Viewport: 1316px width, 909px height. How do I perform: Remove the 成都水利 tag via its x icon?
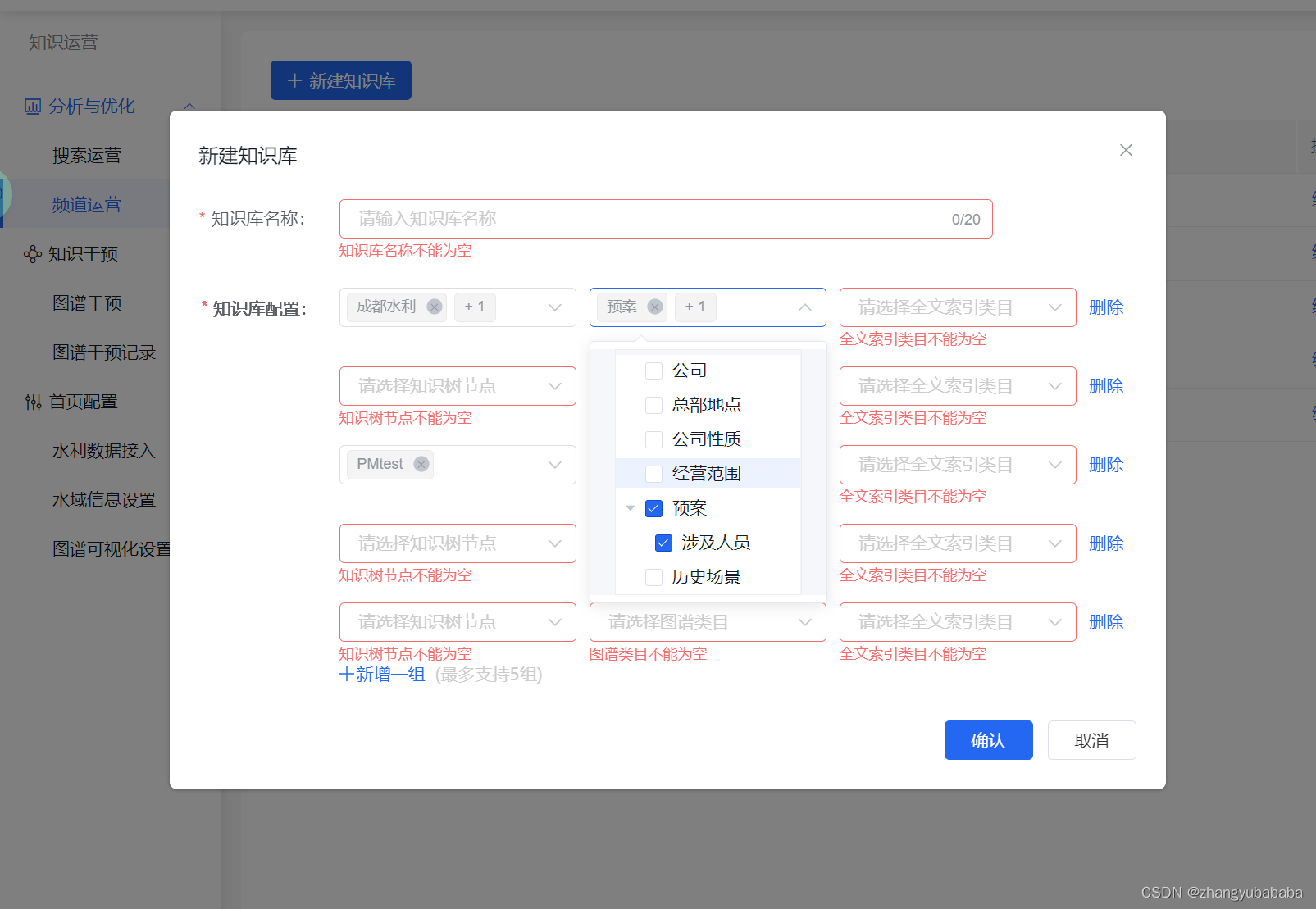[435, 307]
